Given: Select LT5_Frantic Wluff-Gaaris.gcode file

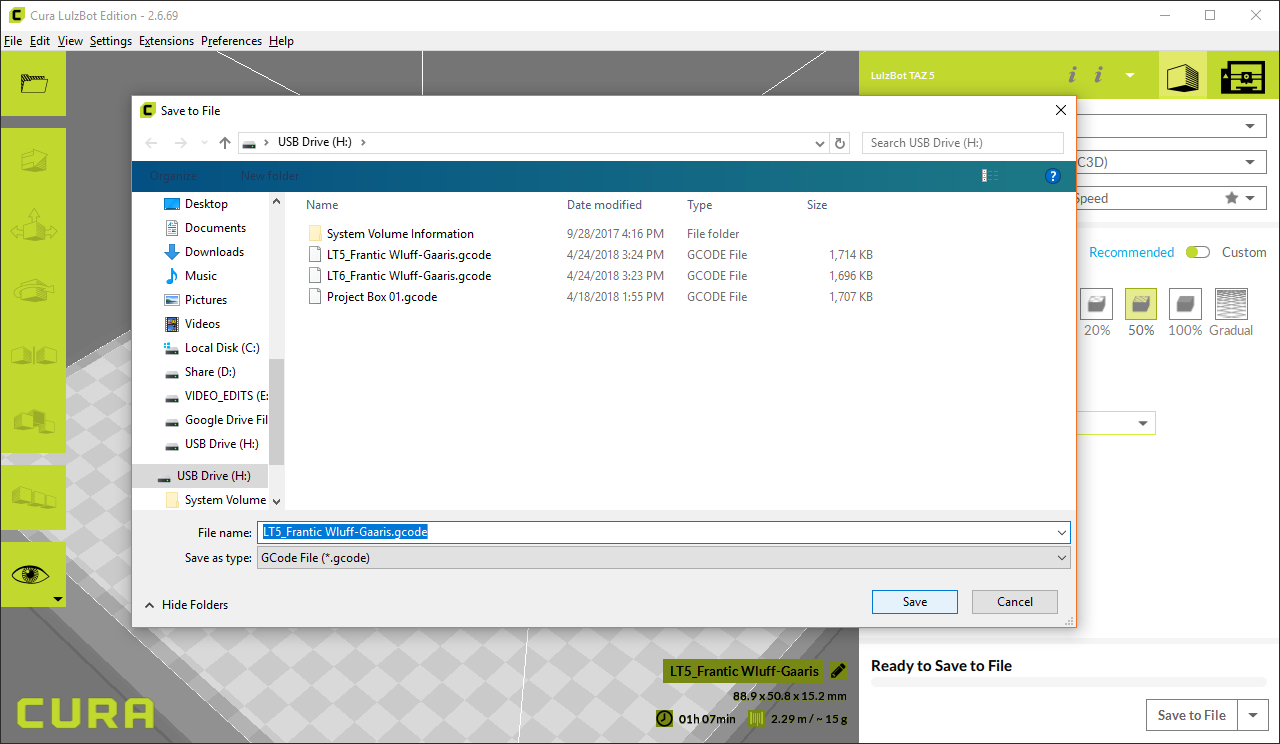Looking at the screenshot, I should coord(409,255).
